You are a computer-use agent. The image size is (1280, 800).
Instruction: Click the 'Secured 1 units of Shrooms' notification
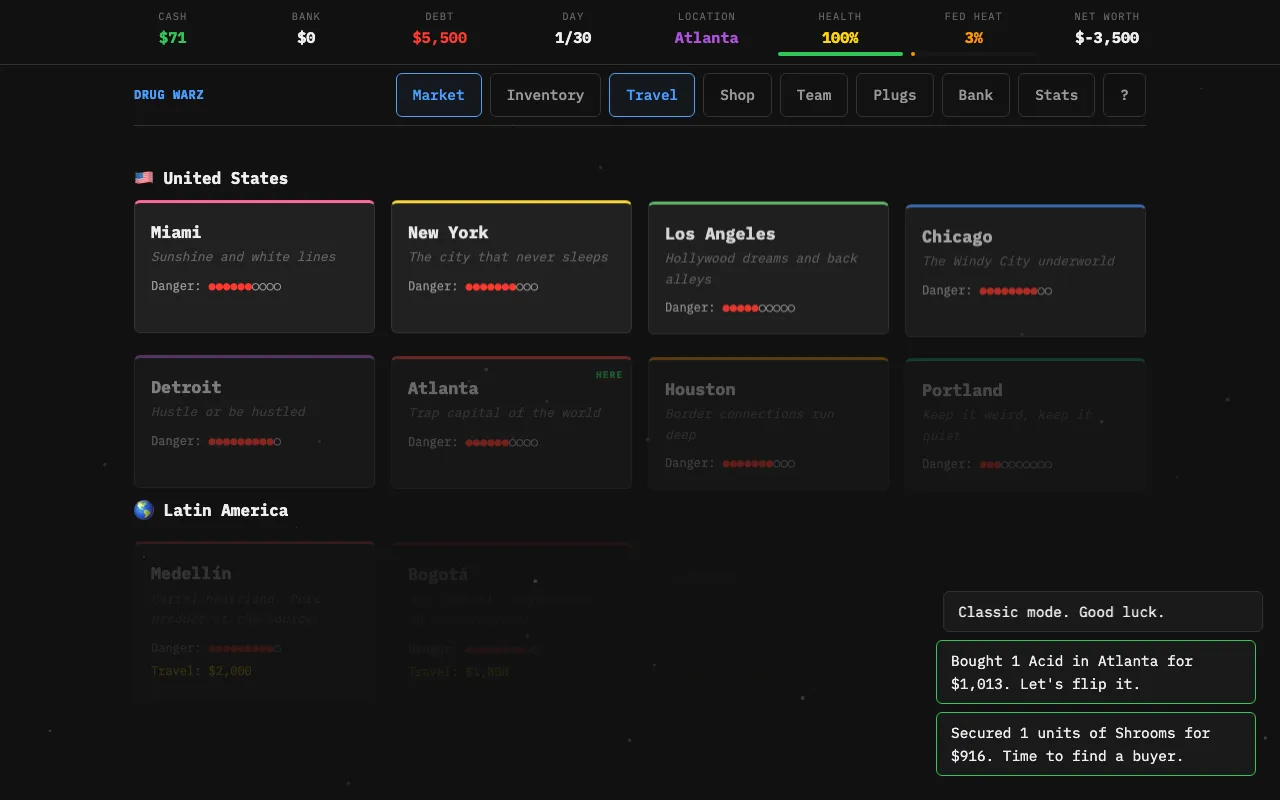[x=1096, y=744]
